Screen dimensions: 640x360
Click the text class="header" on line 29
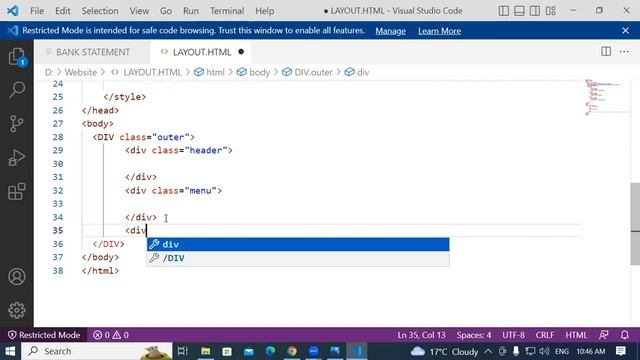(189, 151)
